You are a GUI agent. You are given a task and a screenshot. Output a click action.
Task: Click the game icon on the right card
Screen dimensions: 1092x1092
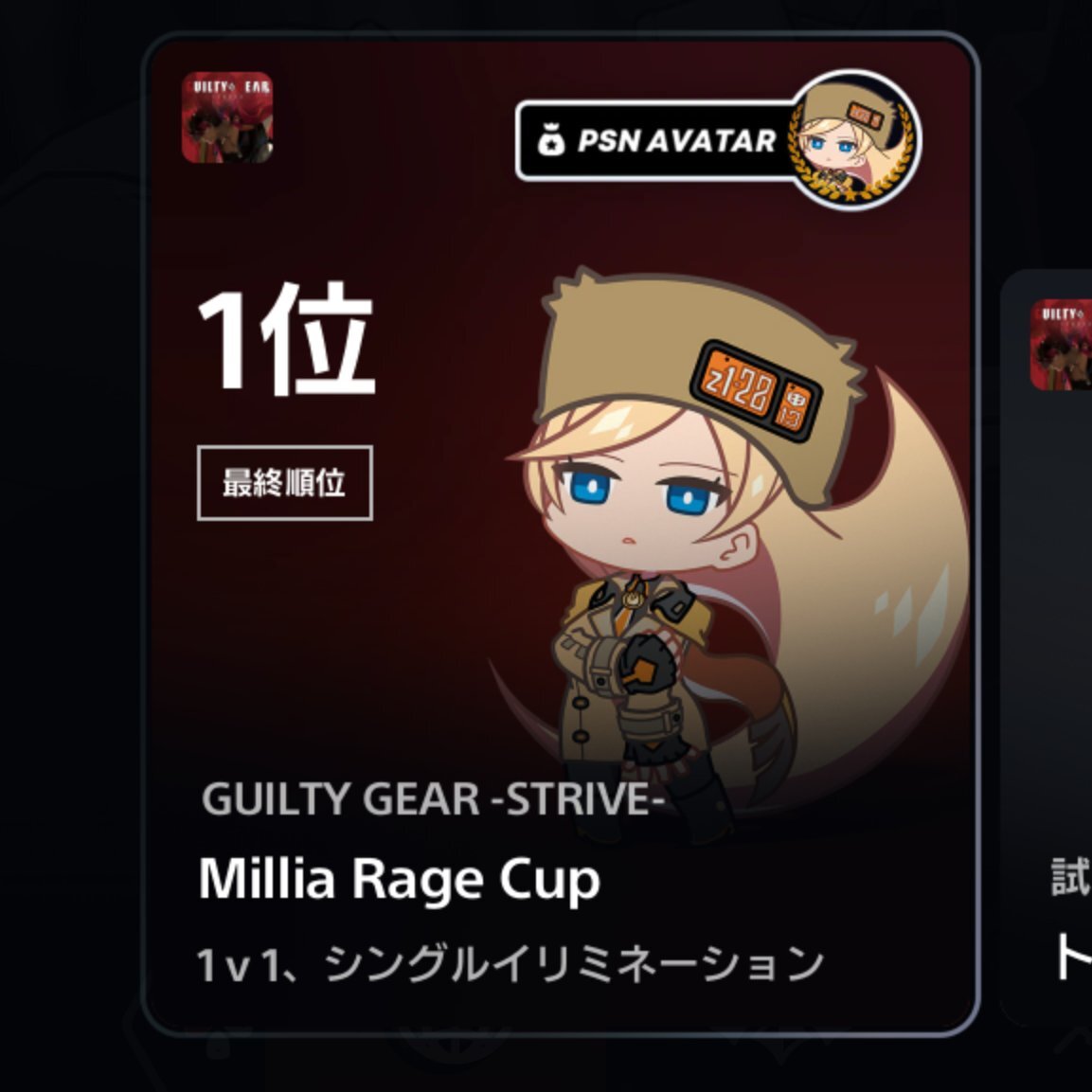point(1061,345)
